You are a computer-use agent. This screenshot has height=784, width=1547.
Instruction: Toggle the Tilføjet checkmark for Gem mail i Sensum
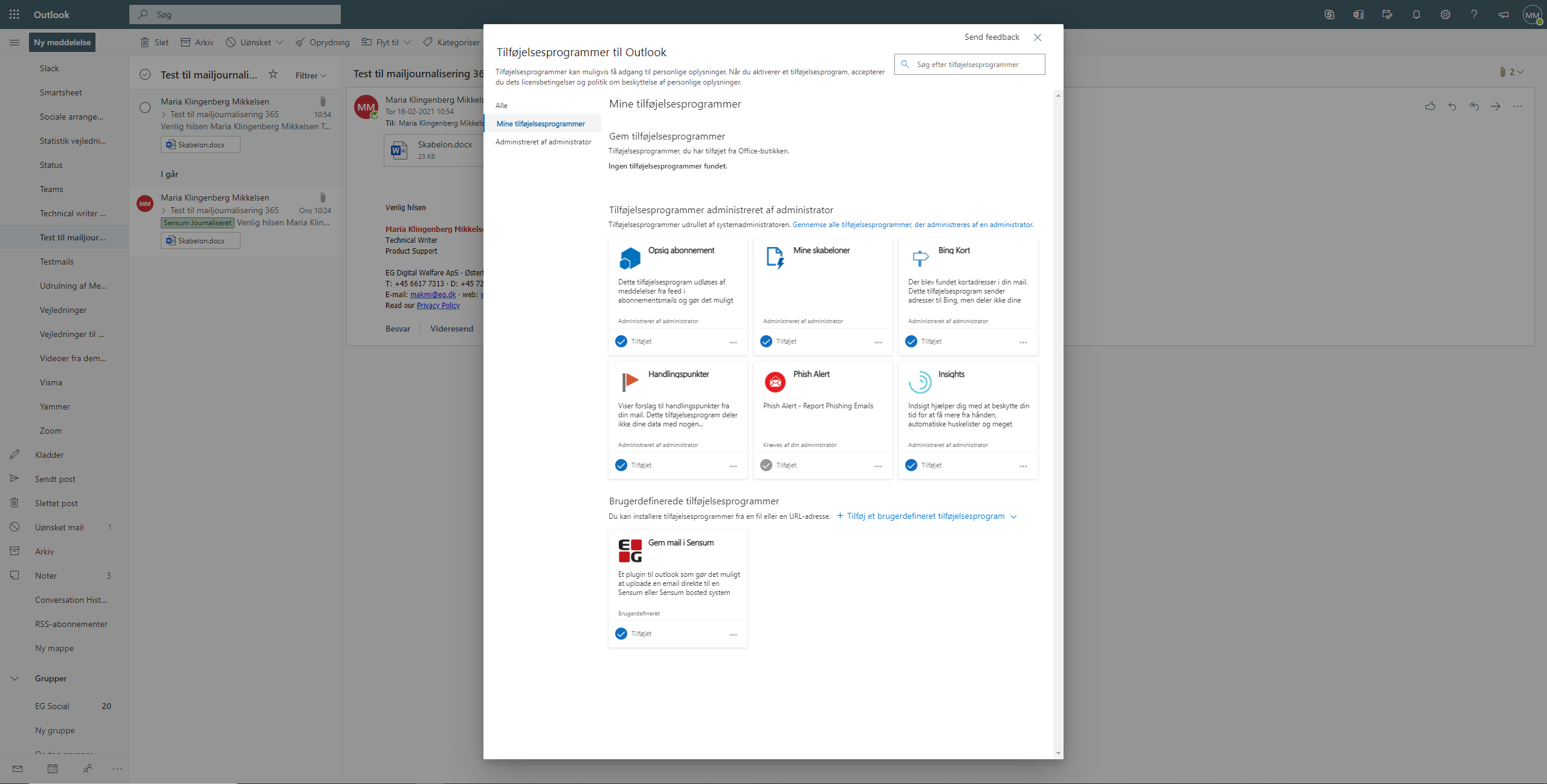621,634
